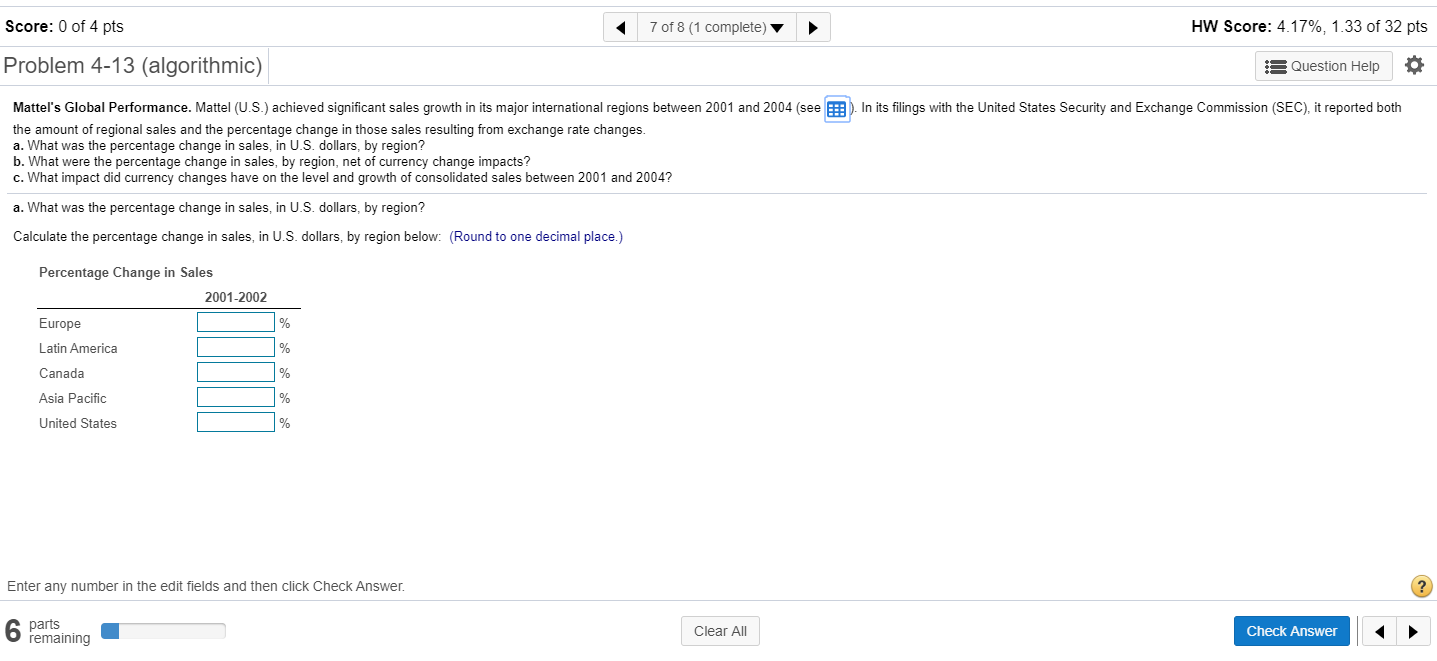
Task: Click the Latin America percentage input field
Action: (x=236, y=346)
